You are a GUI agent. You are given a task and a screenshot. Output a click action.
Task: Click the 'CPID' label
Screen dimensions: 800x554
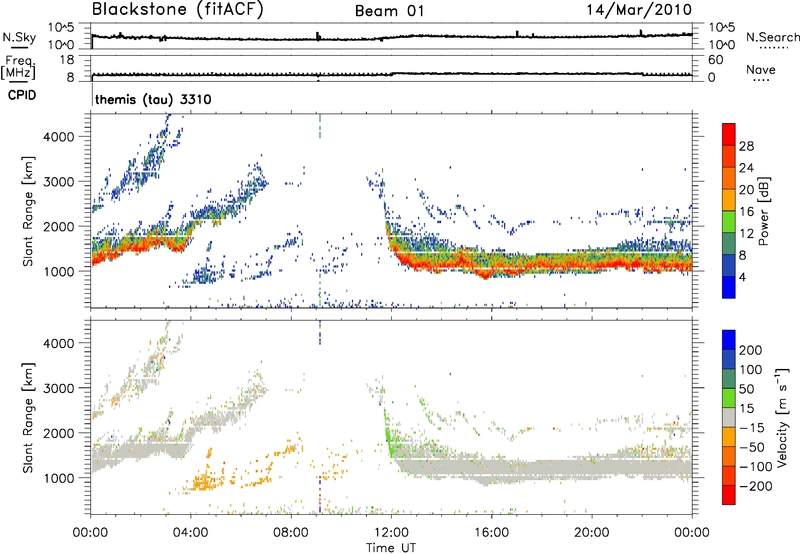pyautogui.click(x=21, y=95)
